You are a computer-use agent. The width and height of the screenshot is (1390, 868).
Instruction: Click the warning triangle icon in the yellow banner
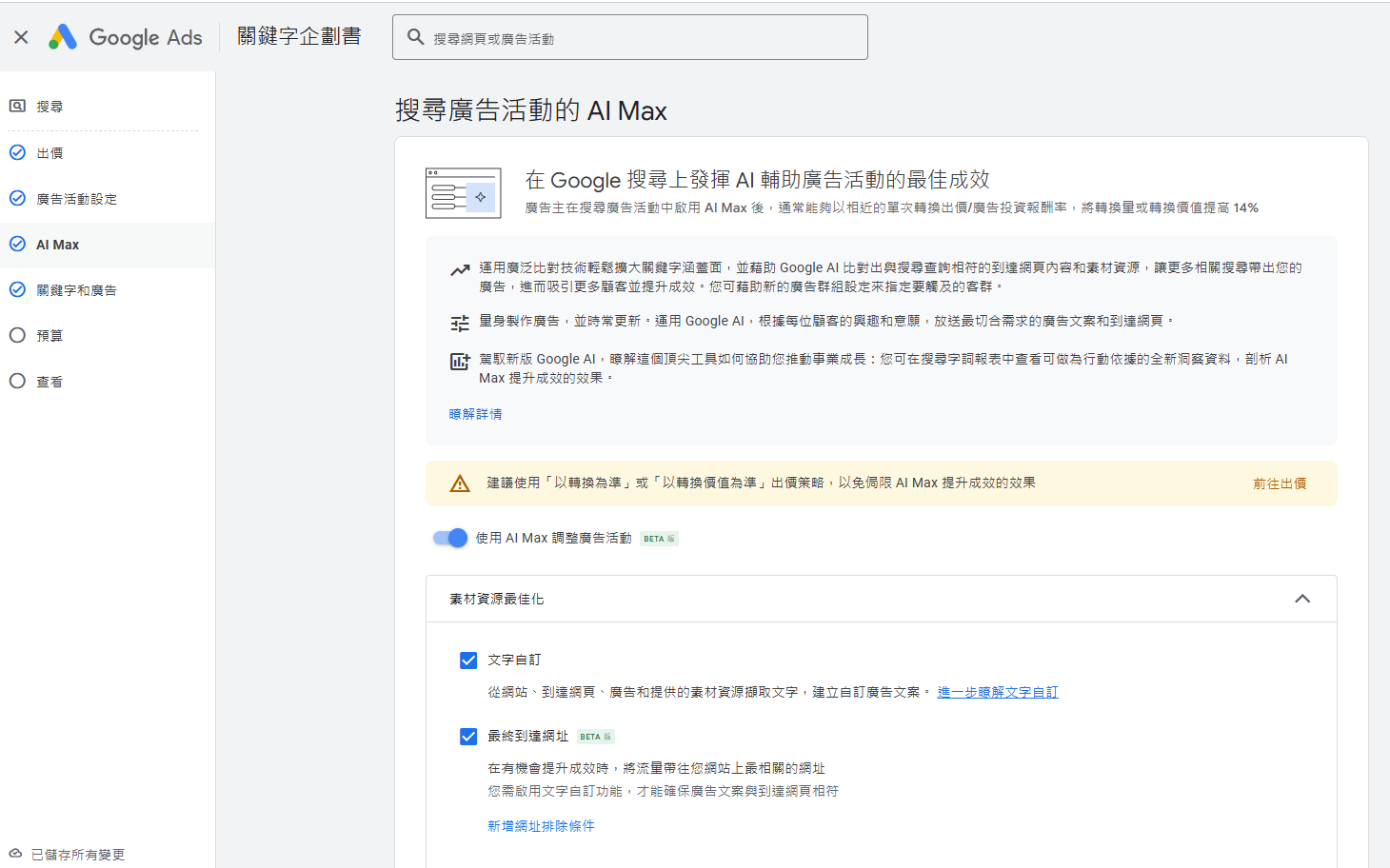click(x=460, y=483)
